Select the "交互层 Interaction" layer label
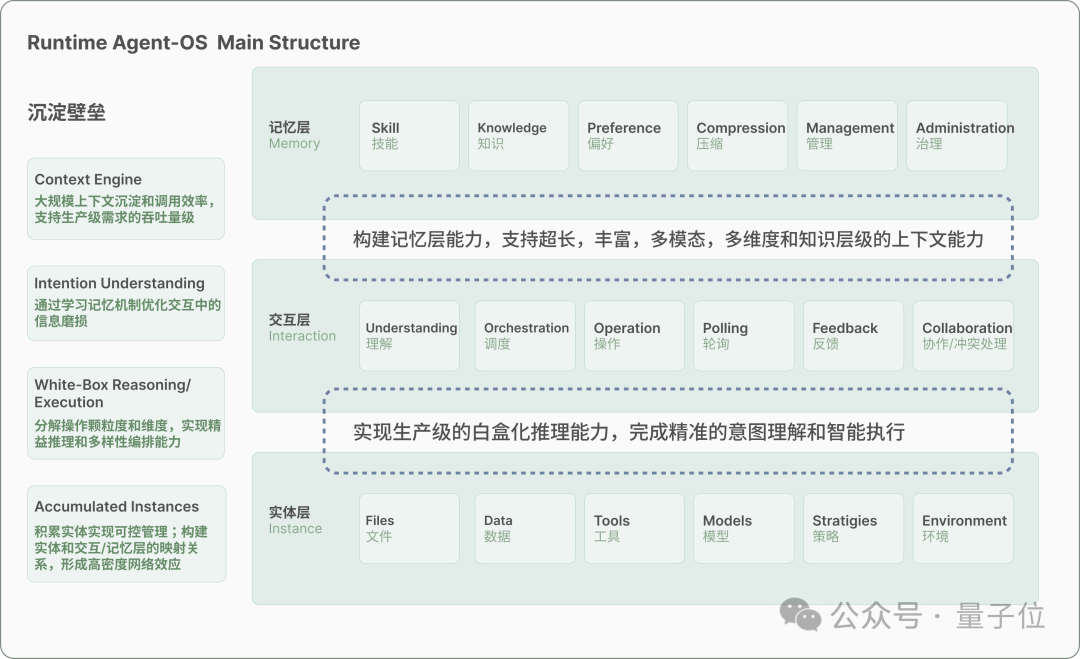This screenshot has height=659, width=1080. pyautogui.click(x=302, y=328)
